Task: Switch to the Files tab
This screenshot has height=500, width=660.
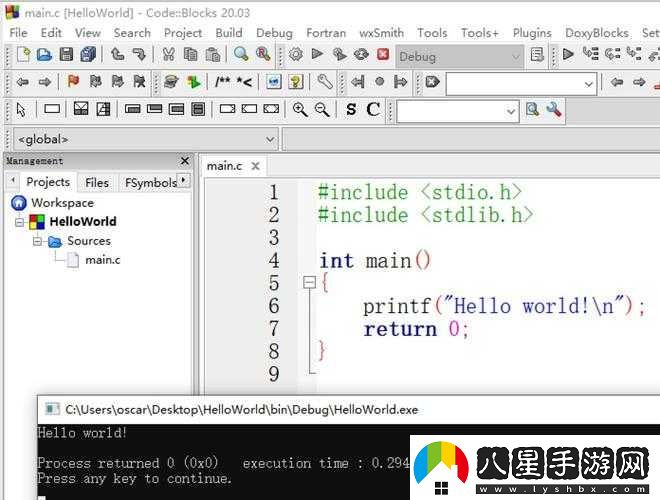Action: pyautogui.click(x=96, y=183)
